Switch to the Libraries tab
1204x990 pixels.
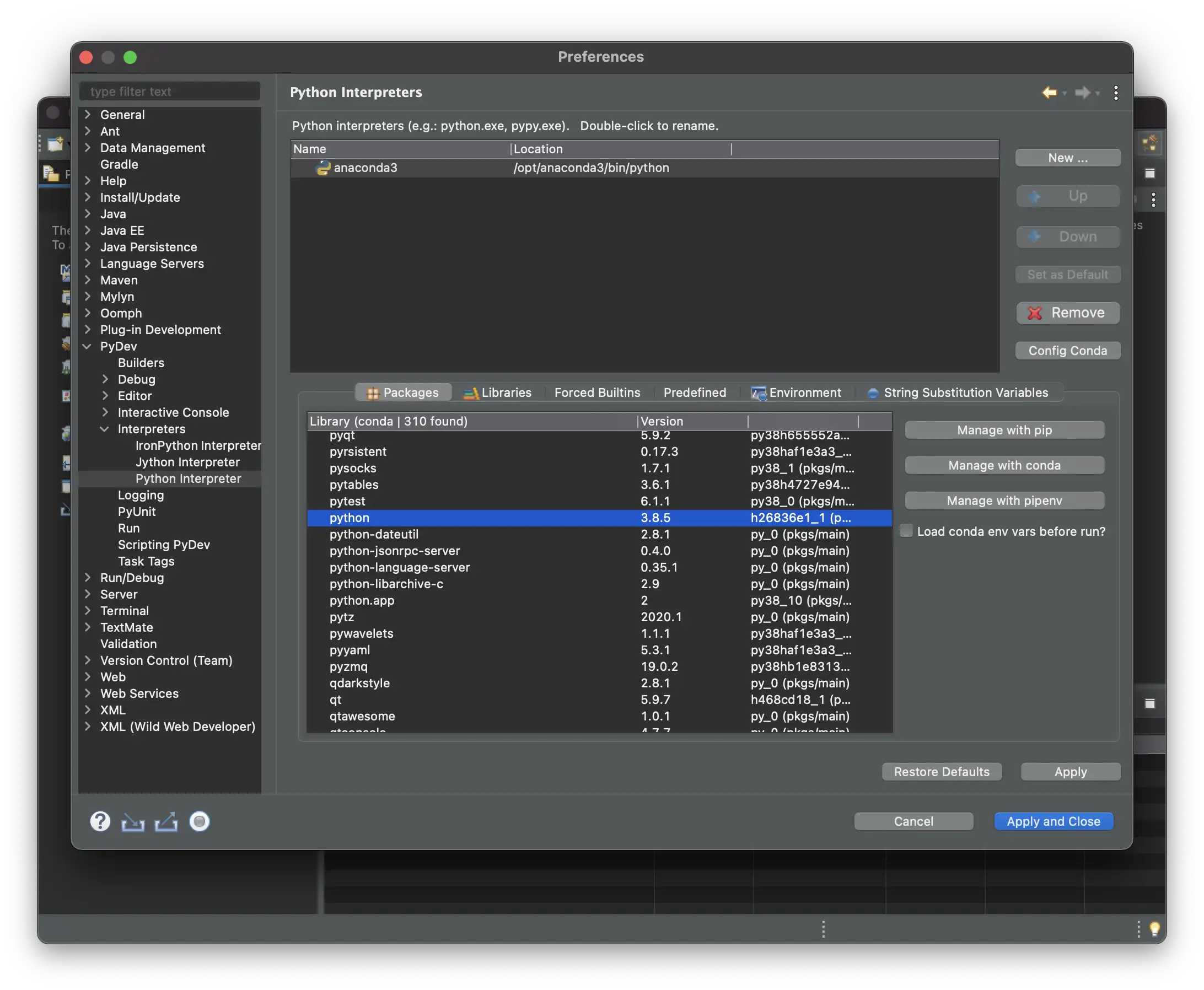(498, 392)
